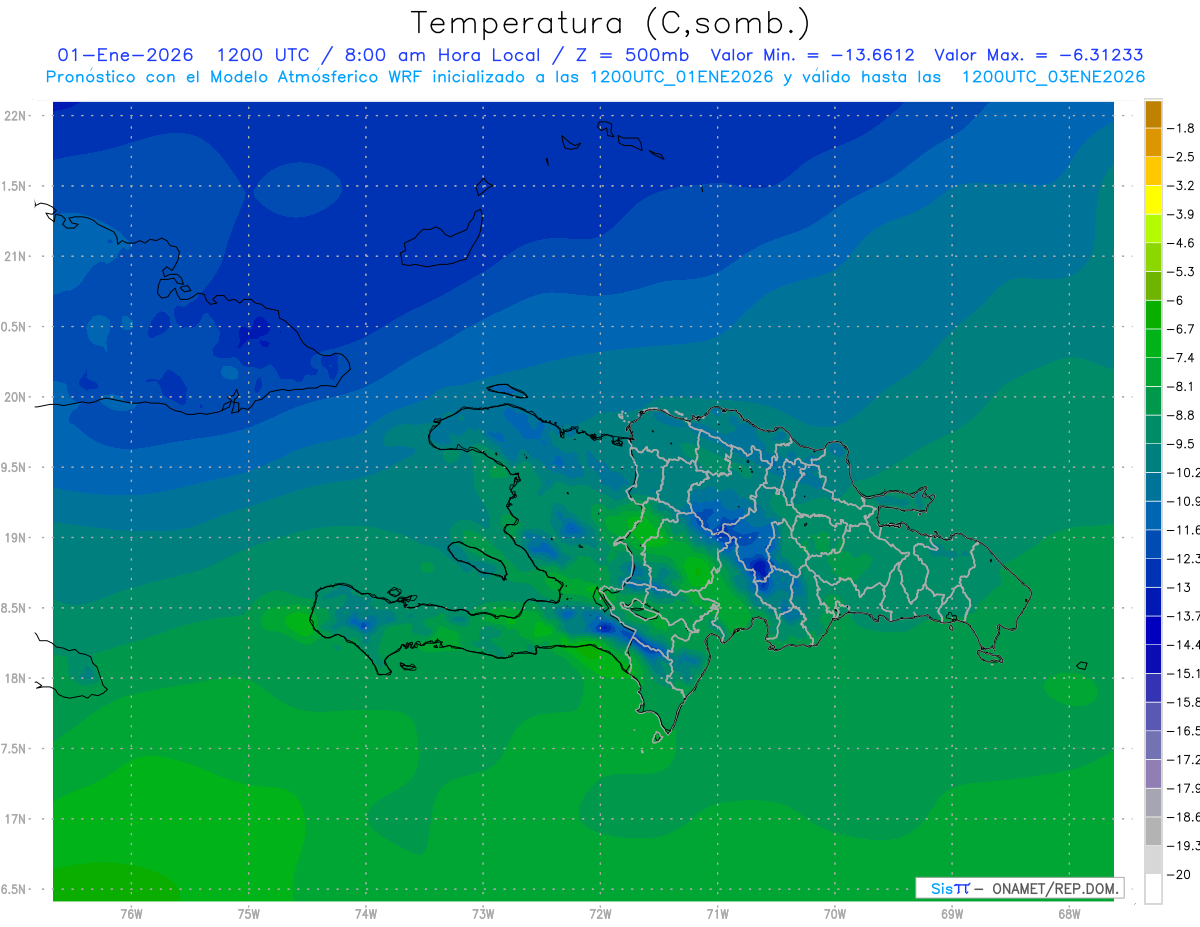Click "8:00 am Hora Local" text
Screen dimensions: 1200x927
pyautogui.click(x=443, y=55)
